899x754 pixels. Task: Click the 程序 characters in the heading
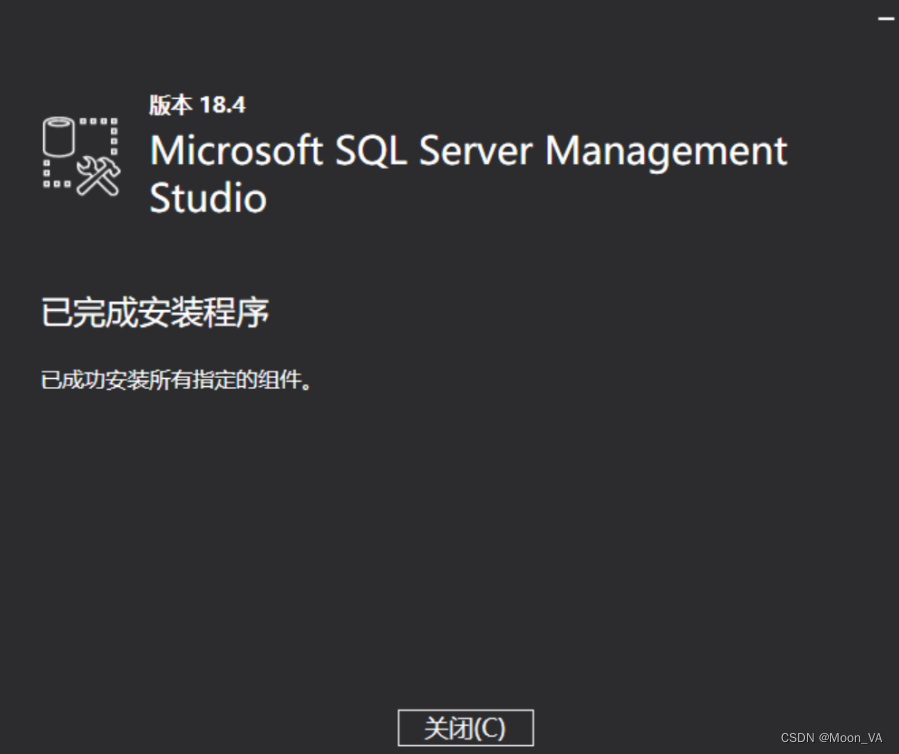236,312
